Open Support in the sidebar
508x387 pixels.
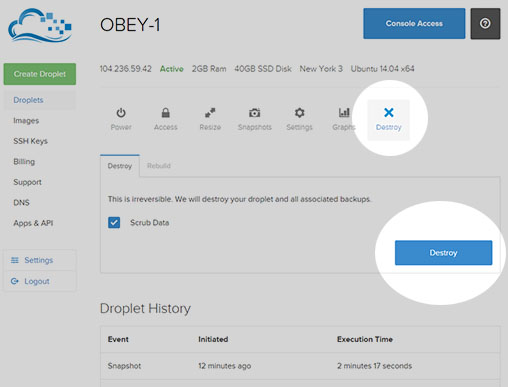click(x=27, y=182)
